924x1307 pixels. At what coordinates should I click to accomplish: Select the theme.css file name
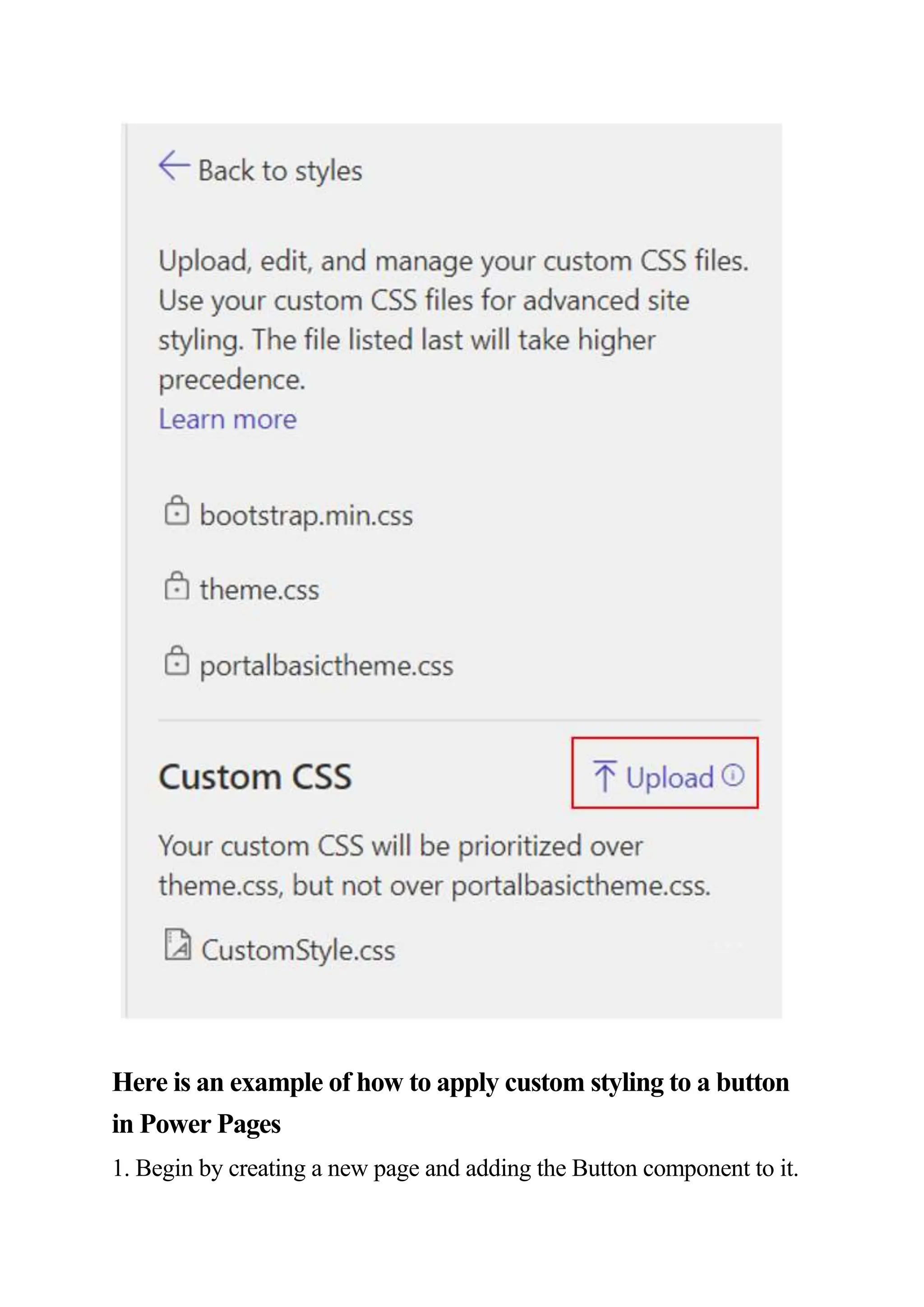[259, 589]
